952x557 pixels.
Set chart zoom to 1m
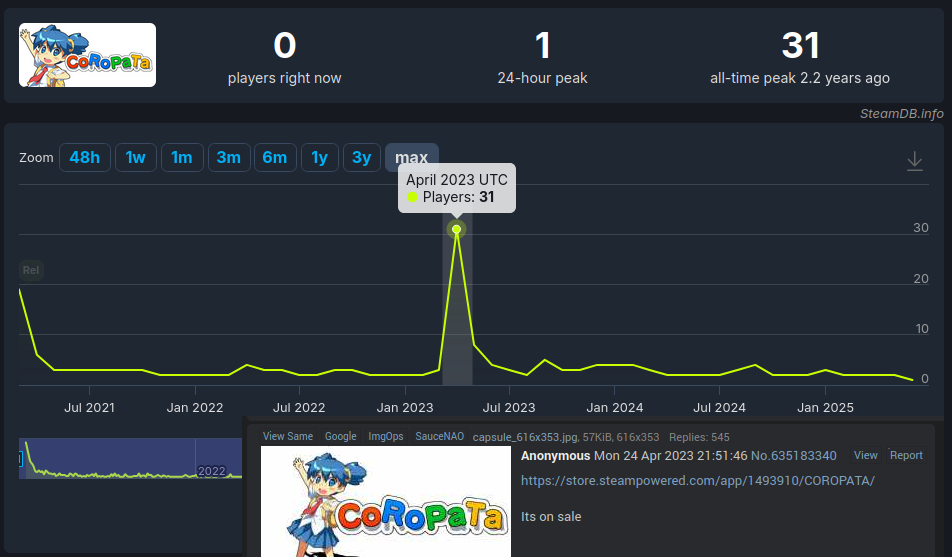182,157
